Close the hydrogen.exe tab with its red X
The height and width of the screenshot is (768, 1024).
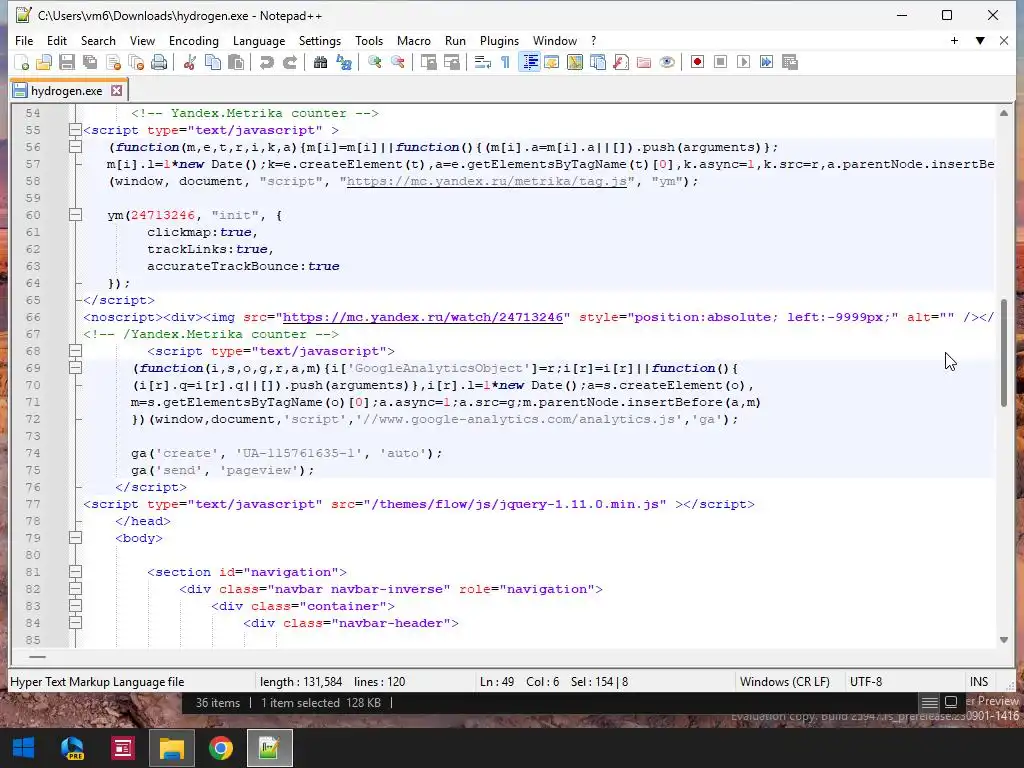pos(116,90)
